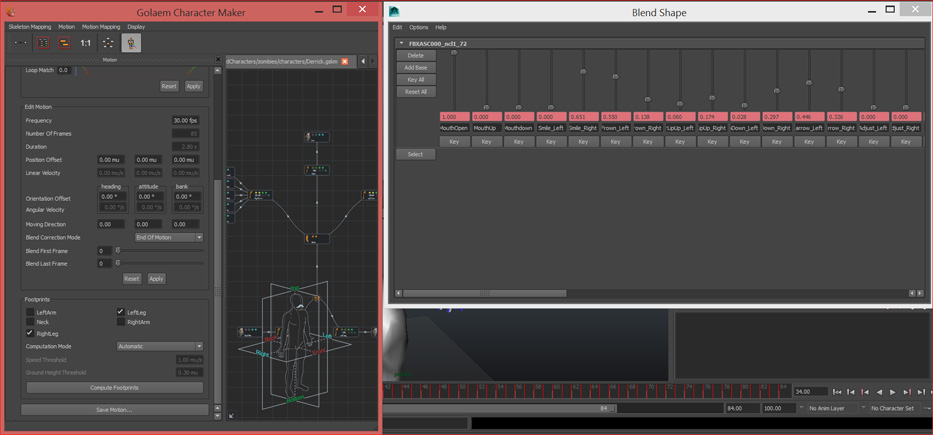
Task: Collapse the FBXASC000_ncl1_72 blend shape section
Action: coord(401,43)
